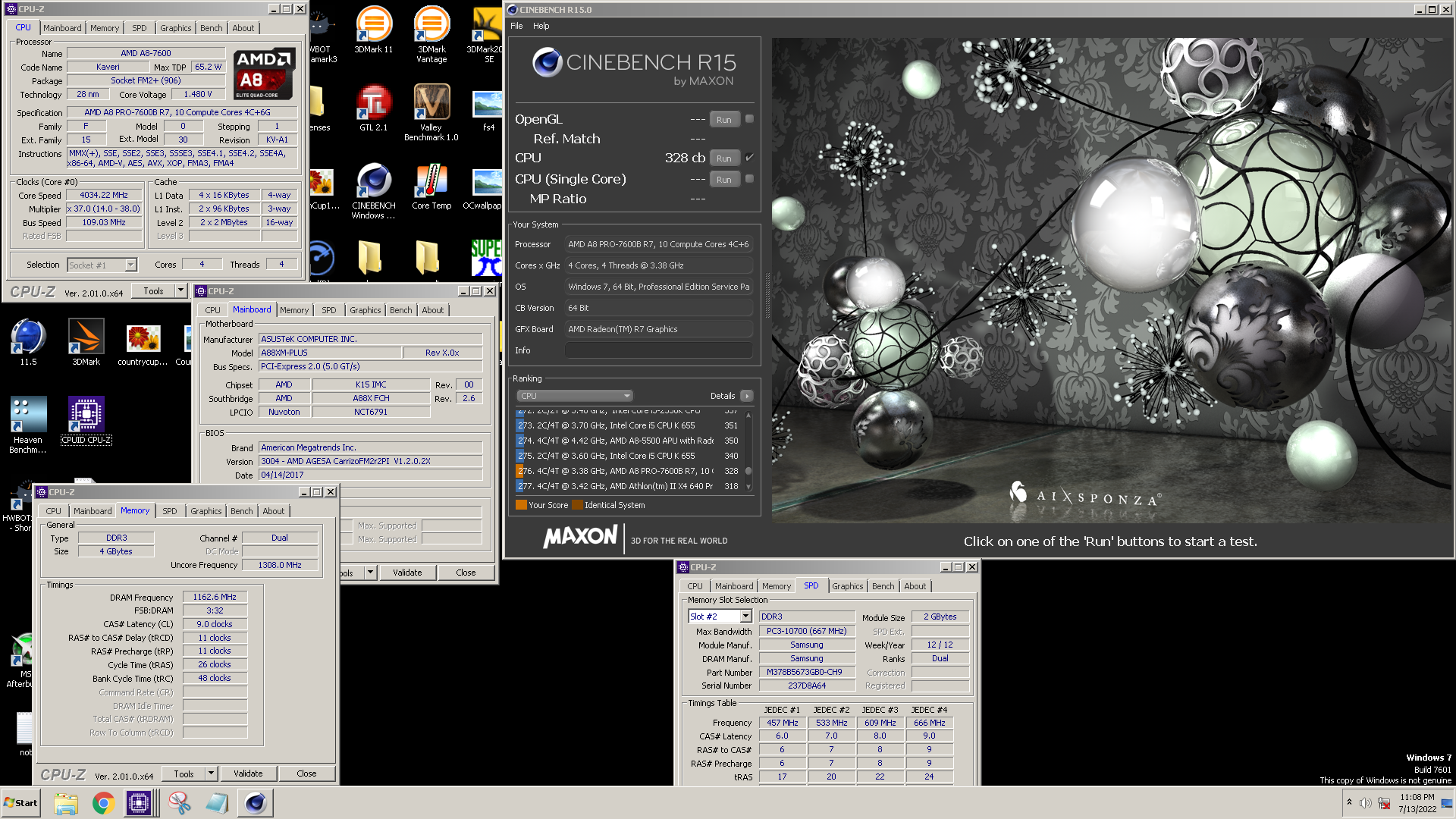Open the 11.5 Cinebench desktop shortcut

point(28,343)
